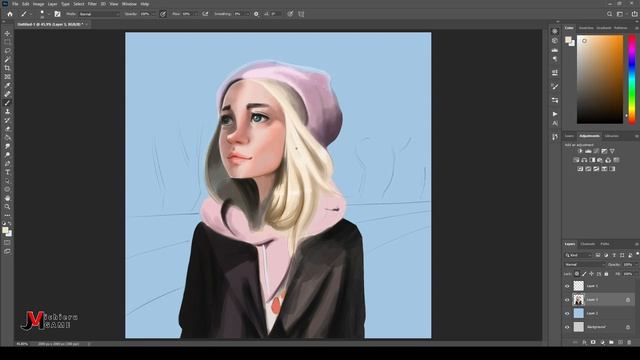Toggle pressure for opacity icon
Image resolution: width=640 pixels, height=360 pixels.
point(163,14)
